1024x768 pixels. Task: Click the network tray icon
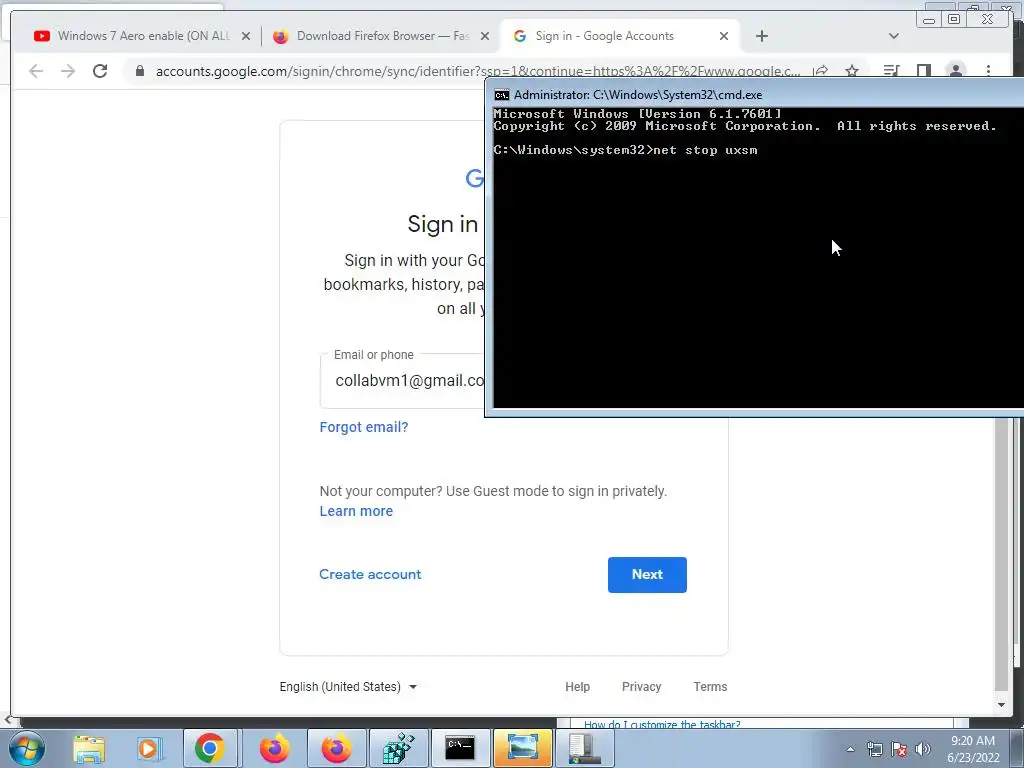[x=874, y=749]
